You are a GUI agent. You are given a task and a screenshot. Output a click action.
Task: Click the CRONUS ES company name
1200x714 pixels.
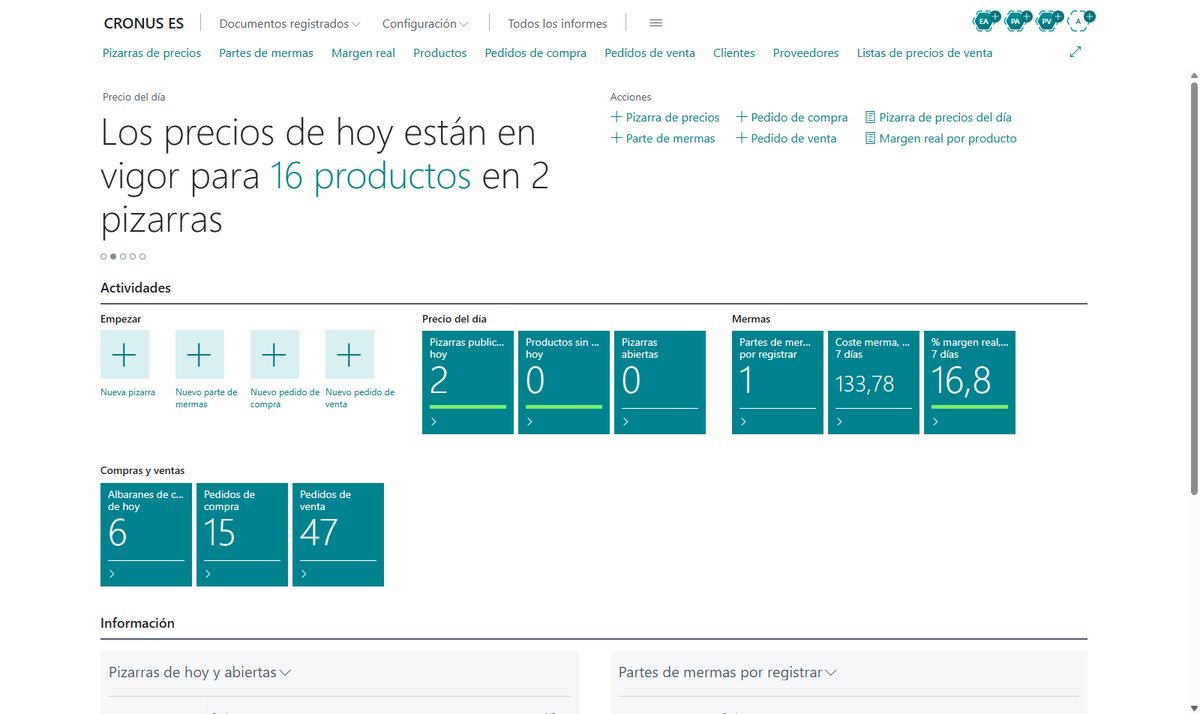click(x=144, y=23)
